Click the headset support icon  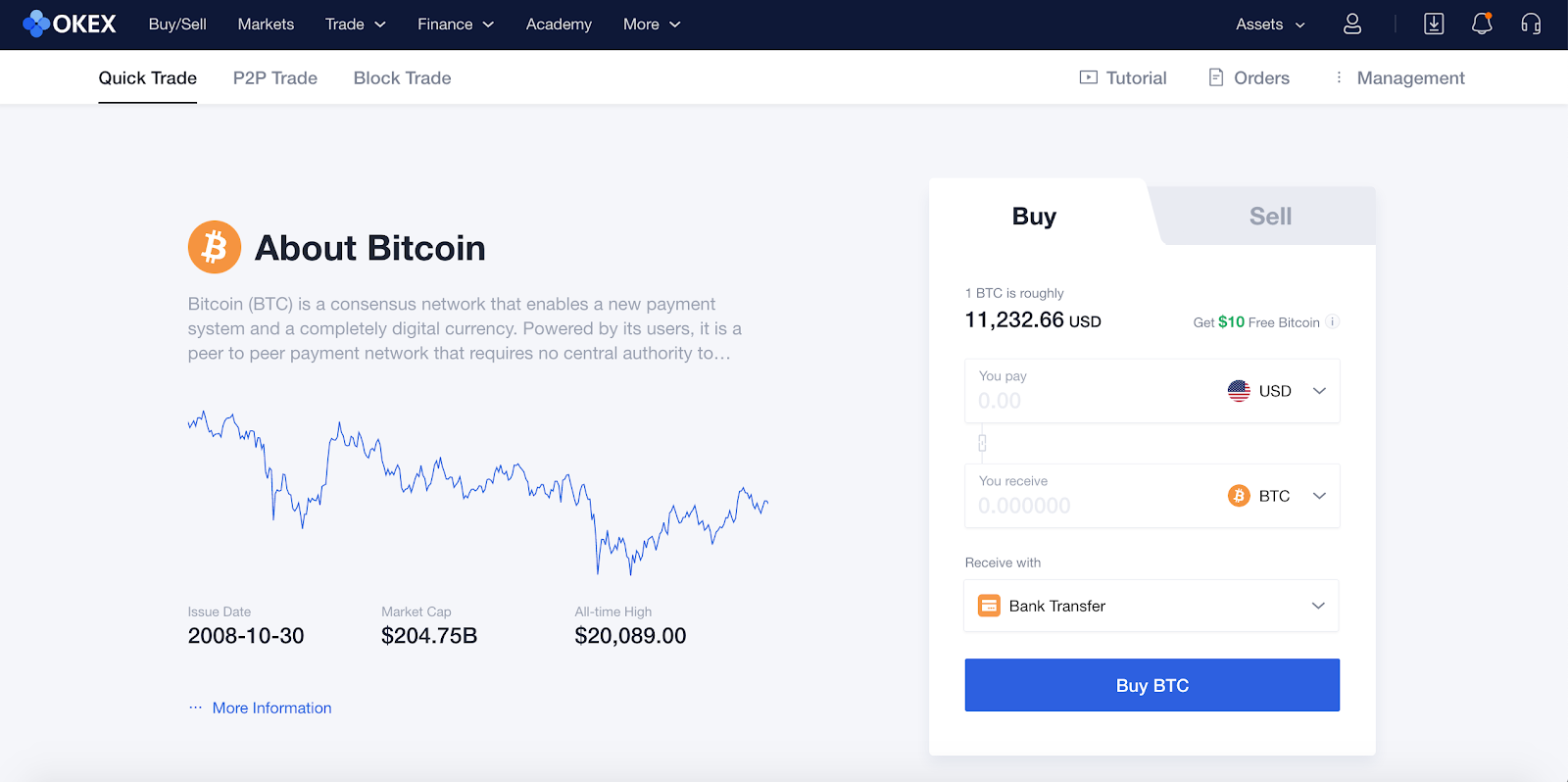(x=1531, y=24)
